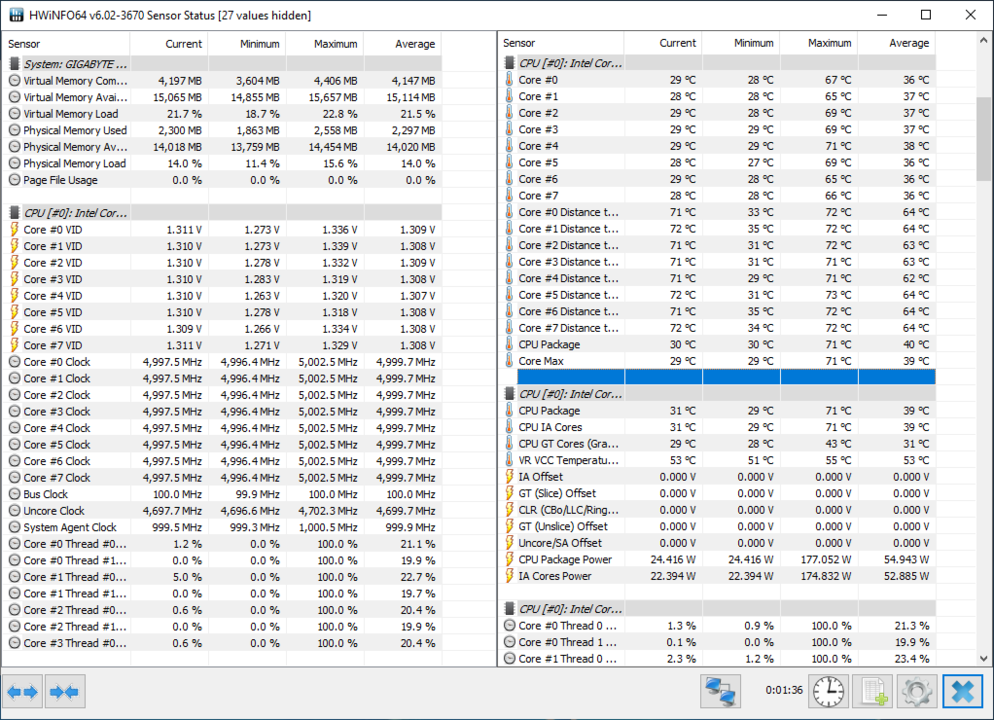The width and height of the screenshot is (994, 720).
Task: Close sensor window with blue X button
Action: [x=962, y=691]
